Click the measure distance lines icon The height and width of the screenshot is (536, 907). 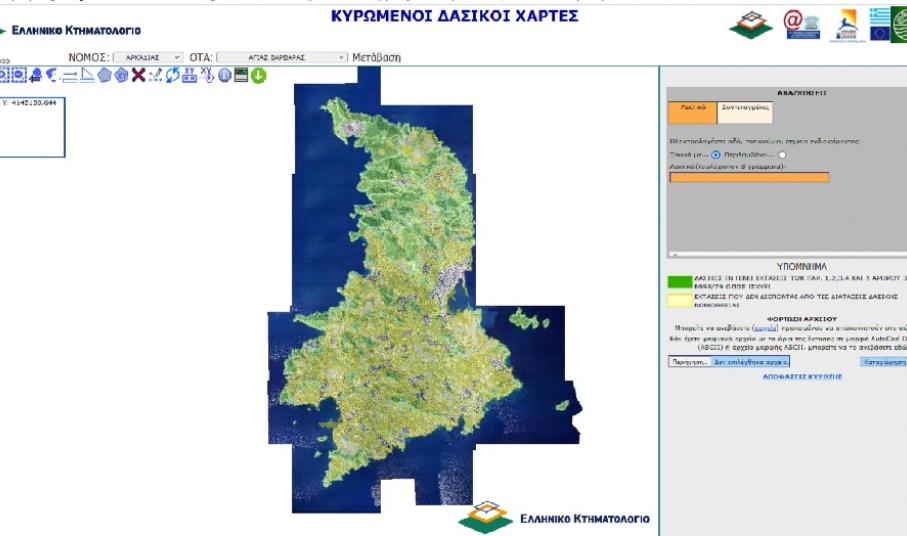pyautogui.click(x=70, y=75)
